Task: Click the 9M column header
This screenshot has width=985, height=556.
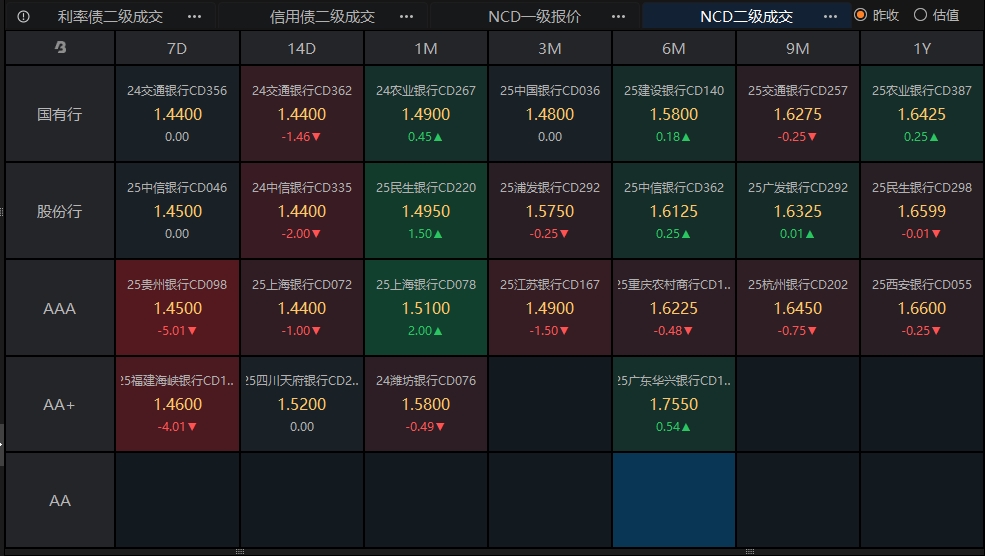Action: 798,48
